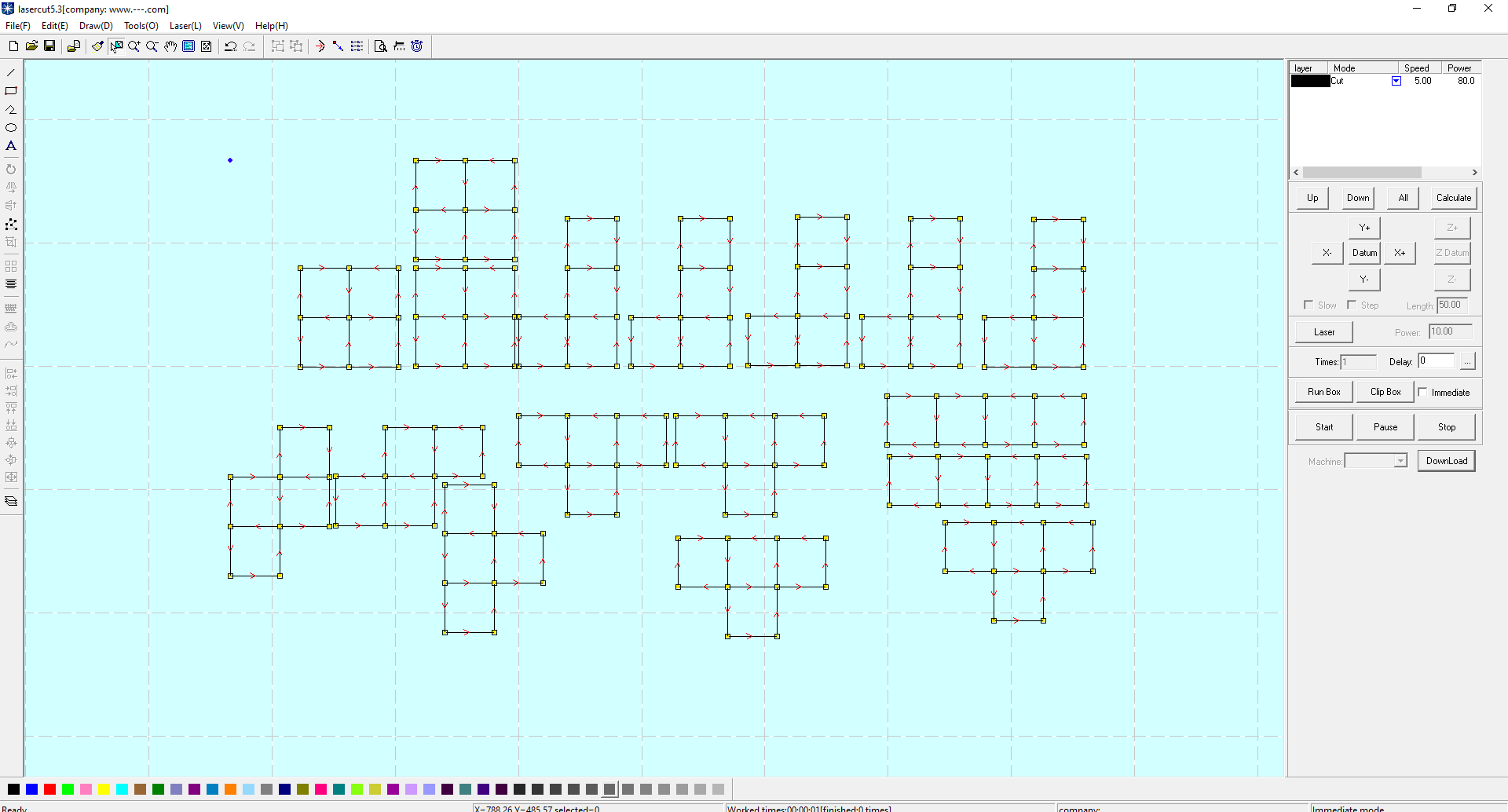Enable the Step checkbox
This screenshot has width=1508, height=812.
(1352, 305)
